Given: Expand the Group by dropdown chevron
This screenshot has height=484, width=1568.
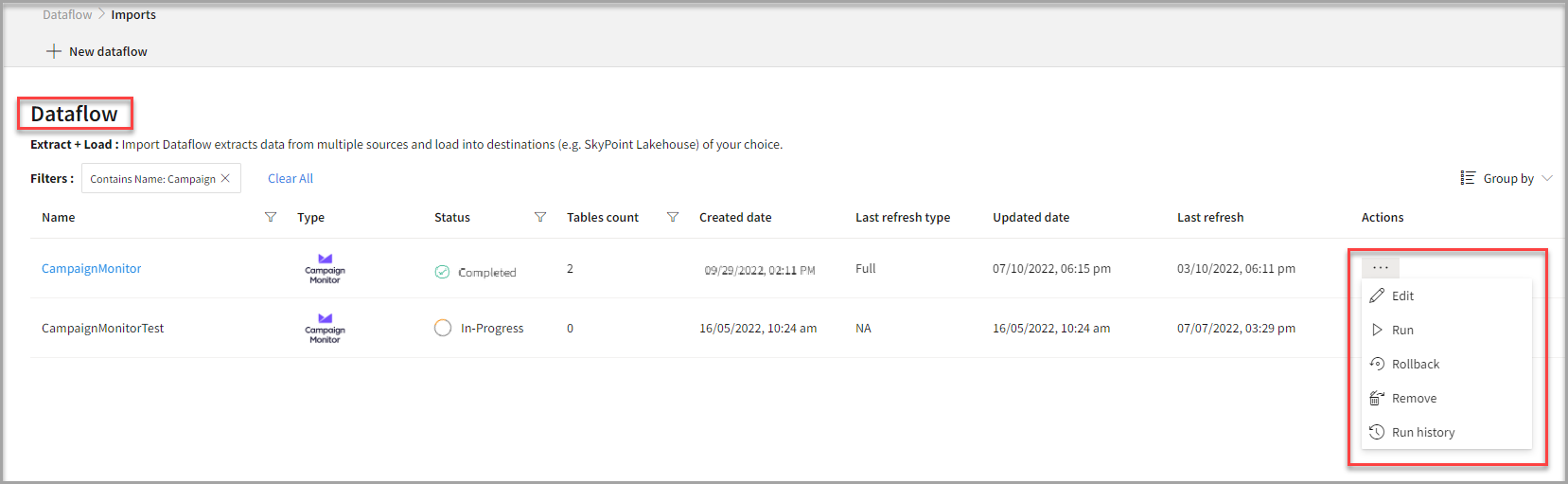Looking at the screenshot, I should 1547,178.
